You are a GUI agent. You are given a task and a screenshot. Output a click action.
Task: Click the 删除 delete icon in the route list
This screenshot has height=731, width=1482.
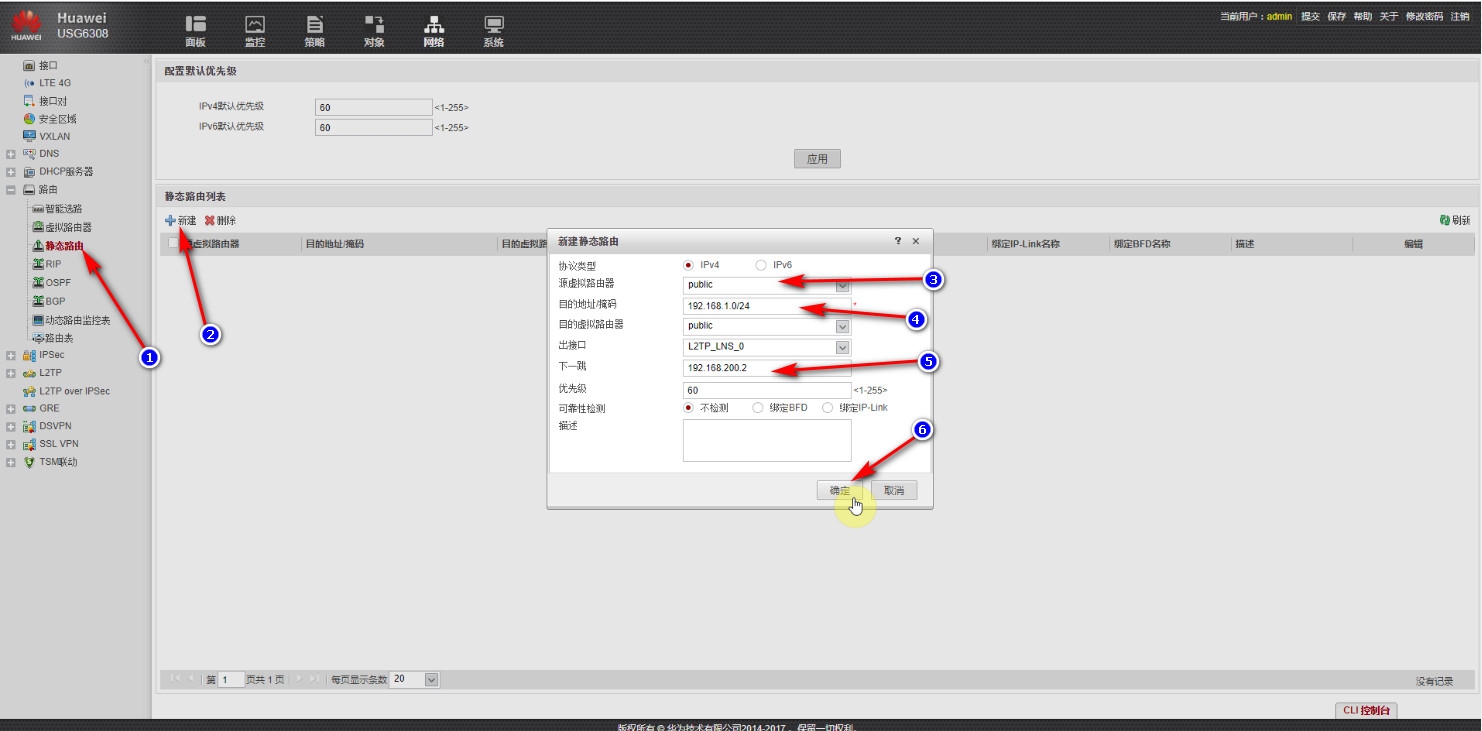tap(210, 220)
